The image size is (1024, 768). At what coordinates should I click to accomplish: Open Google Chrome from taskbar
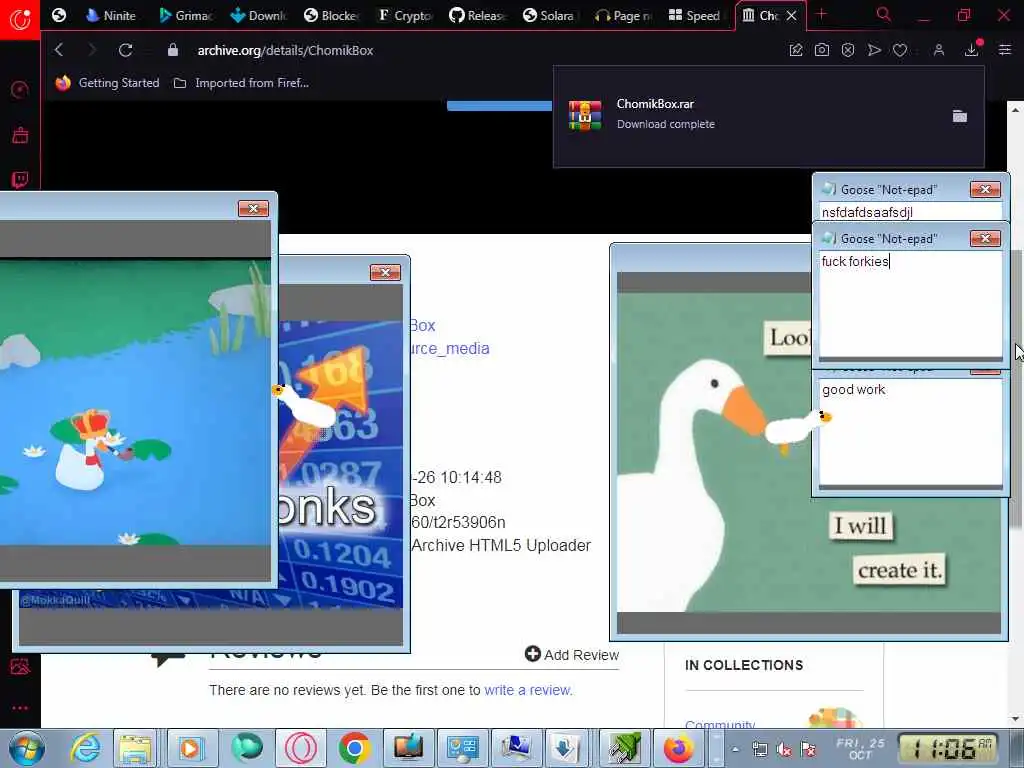pos(355,748)
